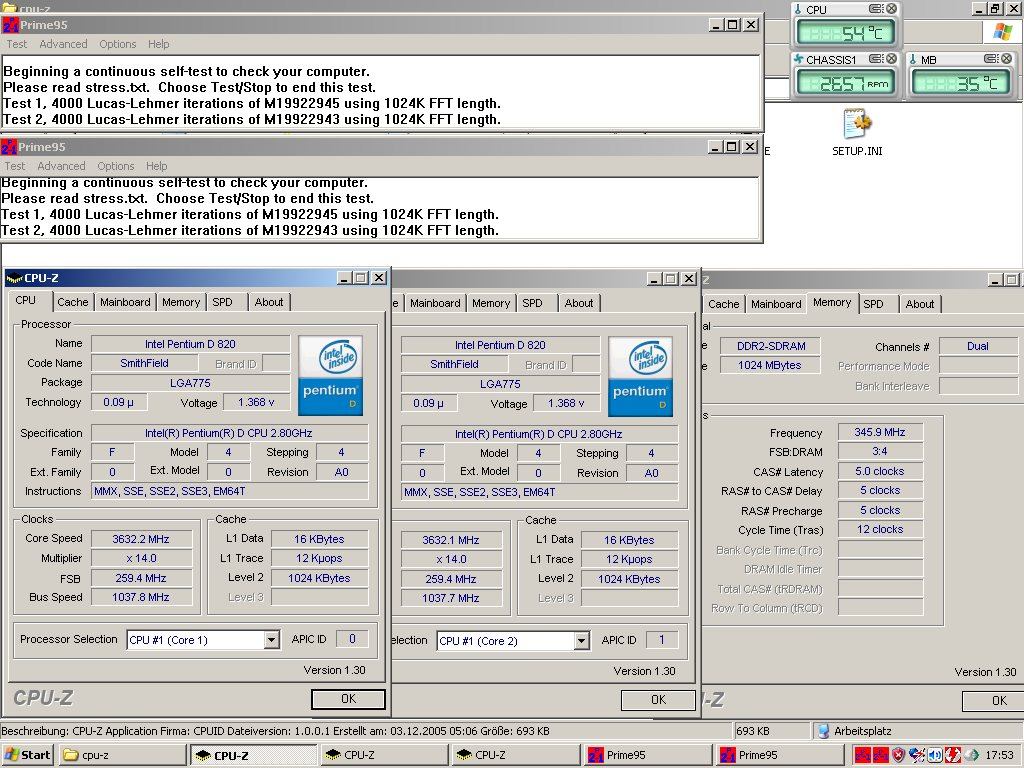This screenshot has height=768, width=1024.
Task: Click the red lightning bolt tray icon
Action: (x=952, y=756)
